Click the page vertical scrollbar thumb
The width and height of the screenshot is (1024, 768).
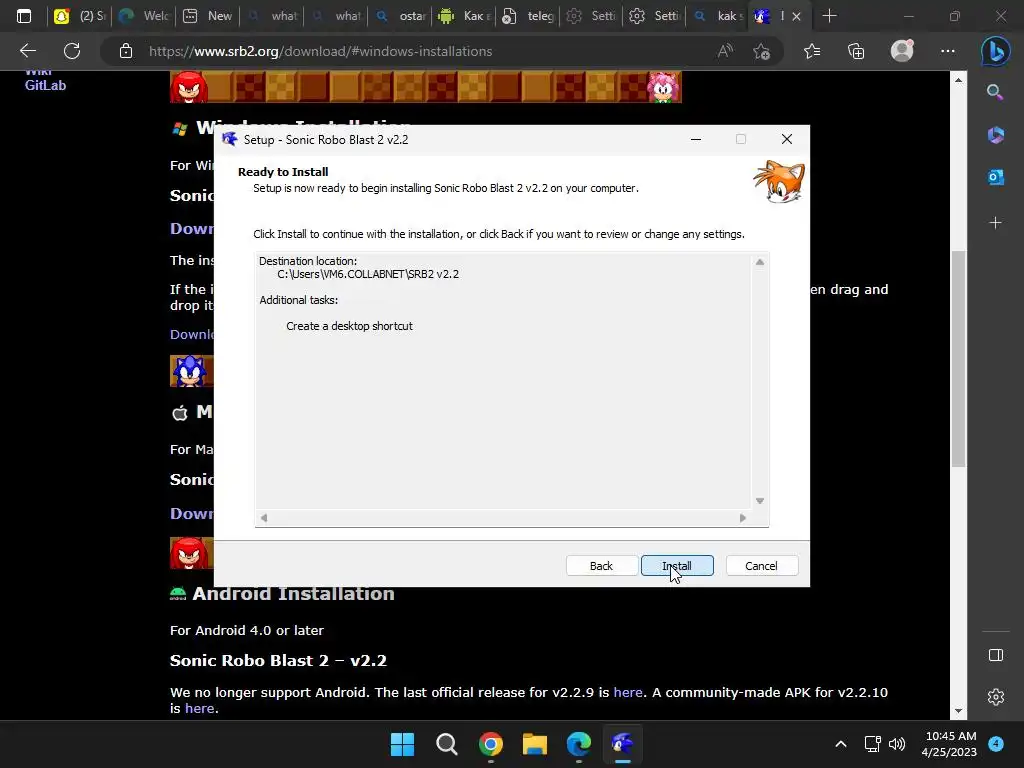(958, 359)
